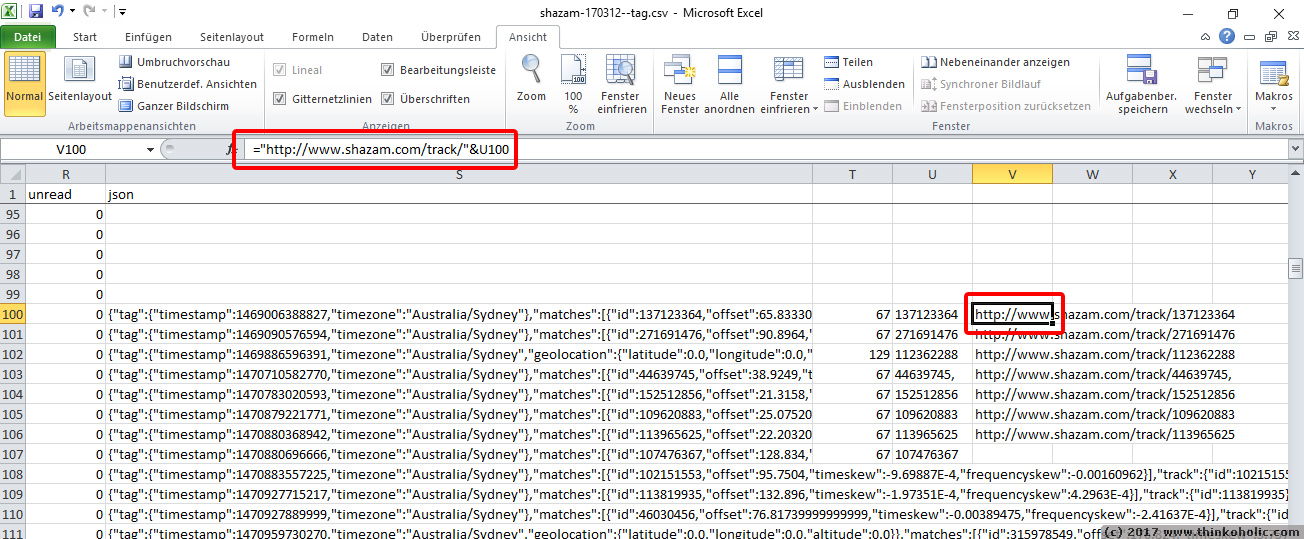
Task: Click Aufgabenber. speichern workspace icon
Action: pos(1143,84)
